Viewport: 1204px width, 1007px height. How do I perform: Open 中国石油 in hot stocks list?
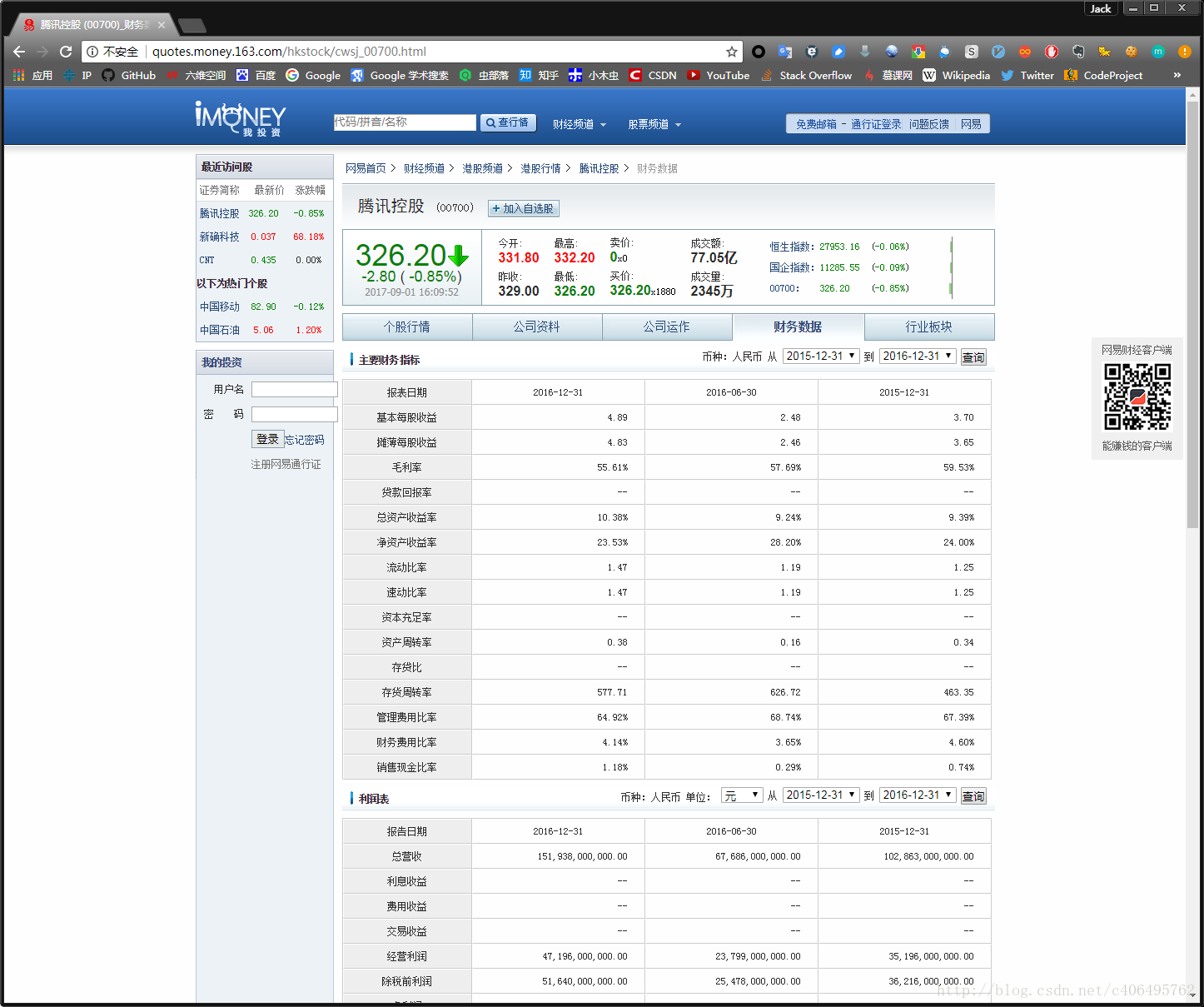click(x=219, y=330)
